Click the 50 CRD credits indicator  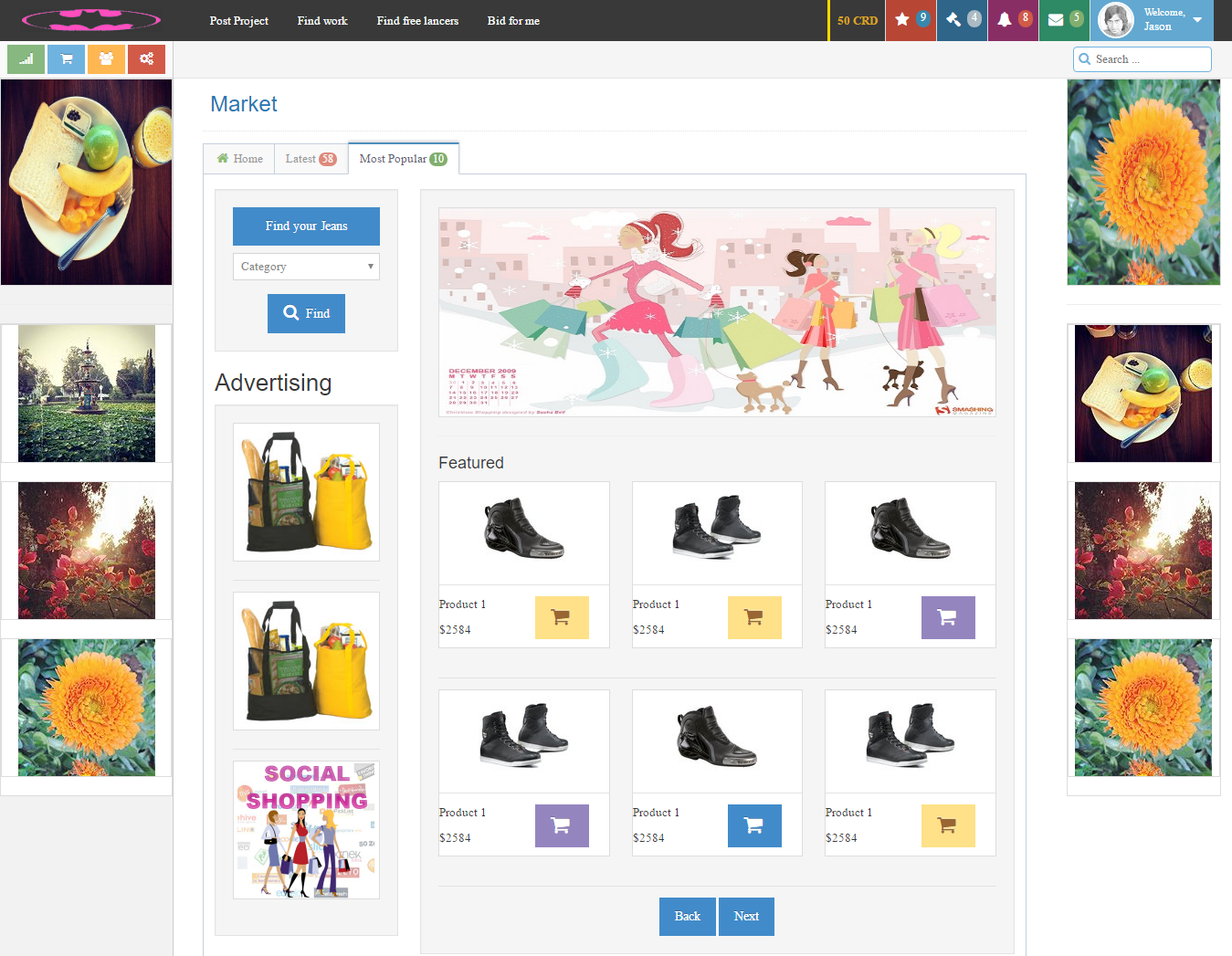click(x=858, y=20)
